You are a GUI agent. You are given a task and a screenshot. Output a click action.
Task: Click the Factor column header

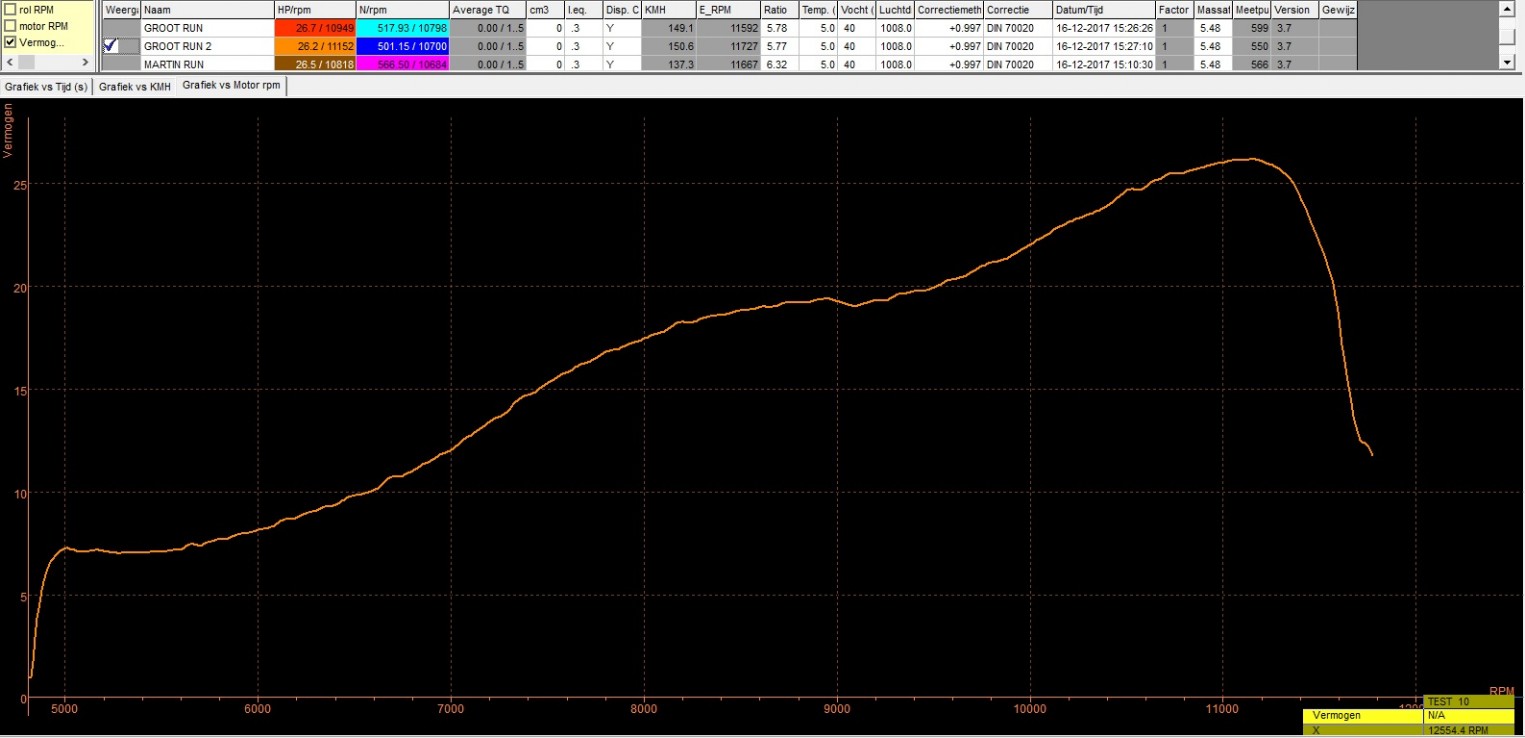click(x=1175, y=9)
